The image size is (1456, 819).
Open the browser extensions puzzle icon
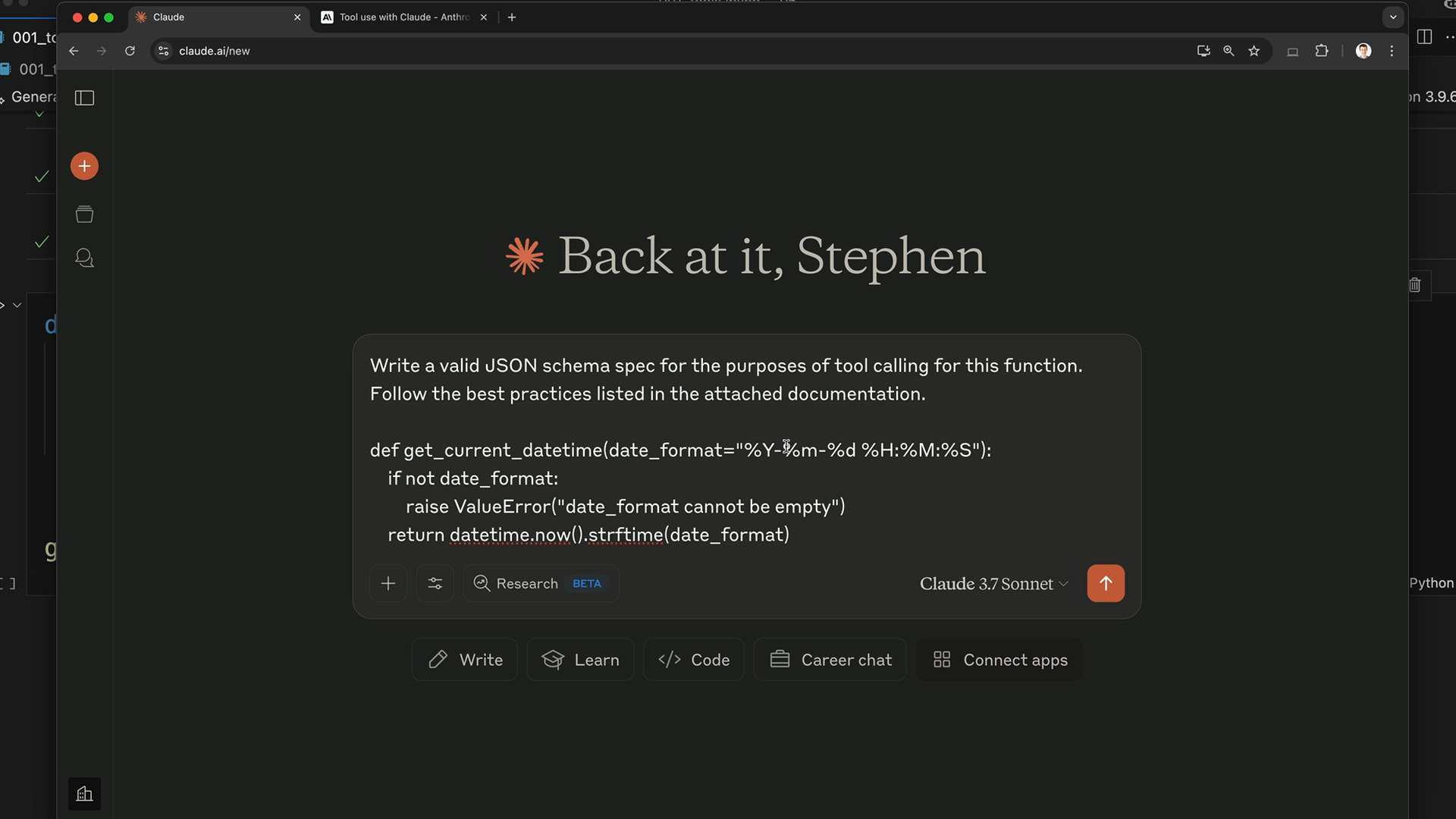pos(1322,51)
